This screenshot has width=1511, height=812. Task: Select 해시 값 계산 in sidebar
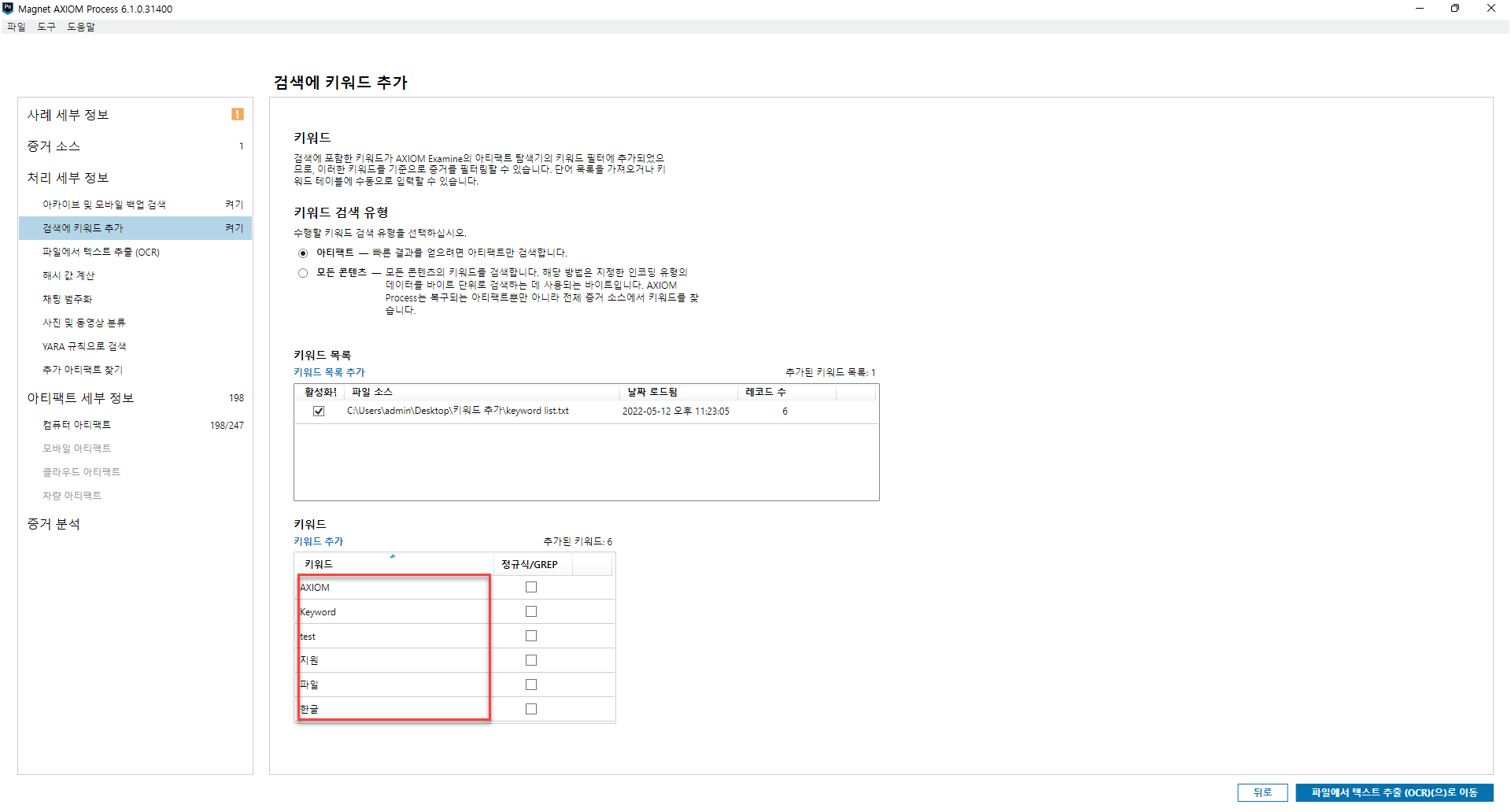(68, 275)
